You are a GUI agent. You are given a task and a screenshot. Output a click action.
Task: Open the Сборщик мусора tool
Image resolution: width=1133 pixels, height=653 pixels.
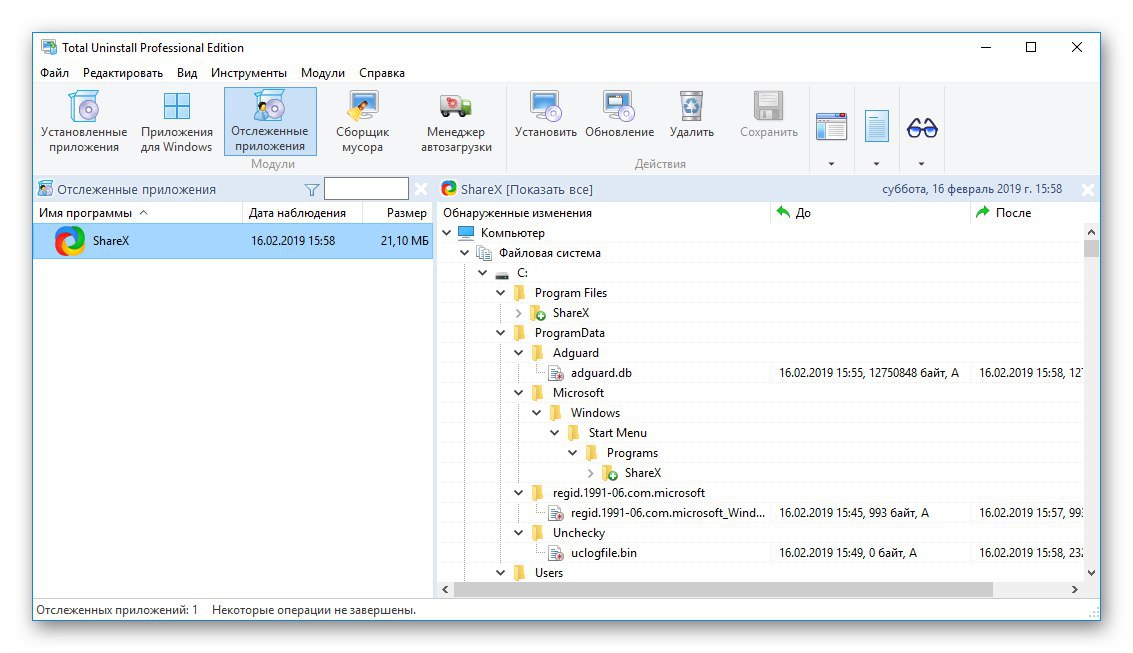(x=362, y=121)
